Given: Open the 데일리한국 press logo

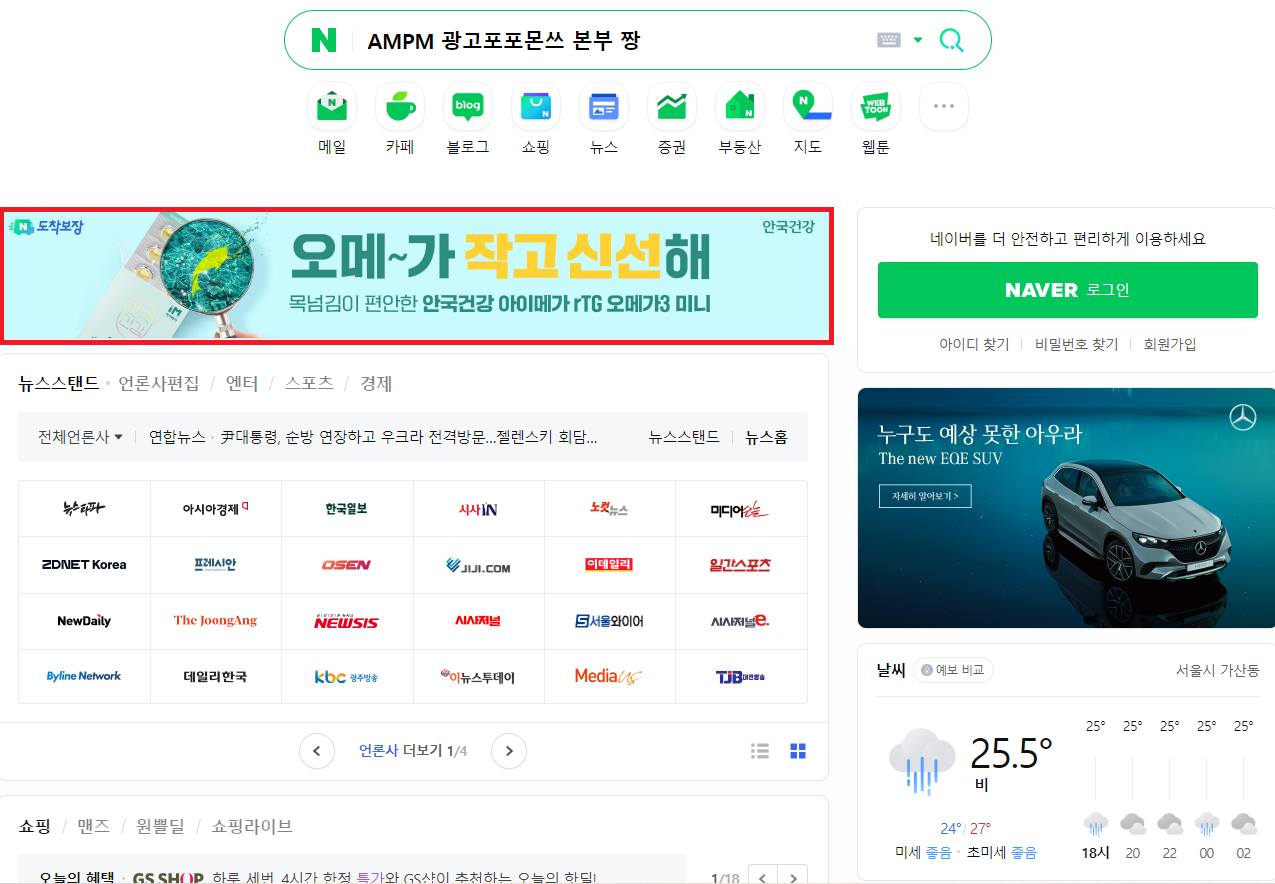Looking at the screenshot, I should point(216,677).
